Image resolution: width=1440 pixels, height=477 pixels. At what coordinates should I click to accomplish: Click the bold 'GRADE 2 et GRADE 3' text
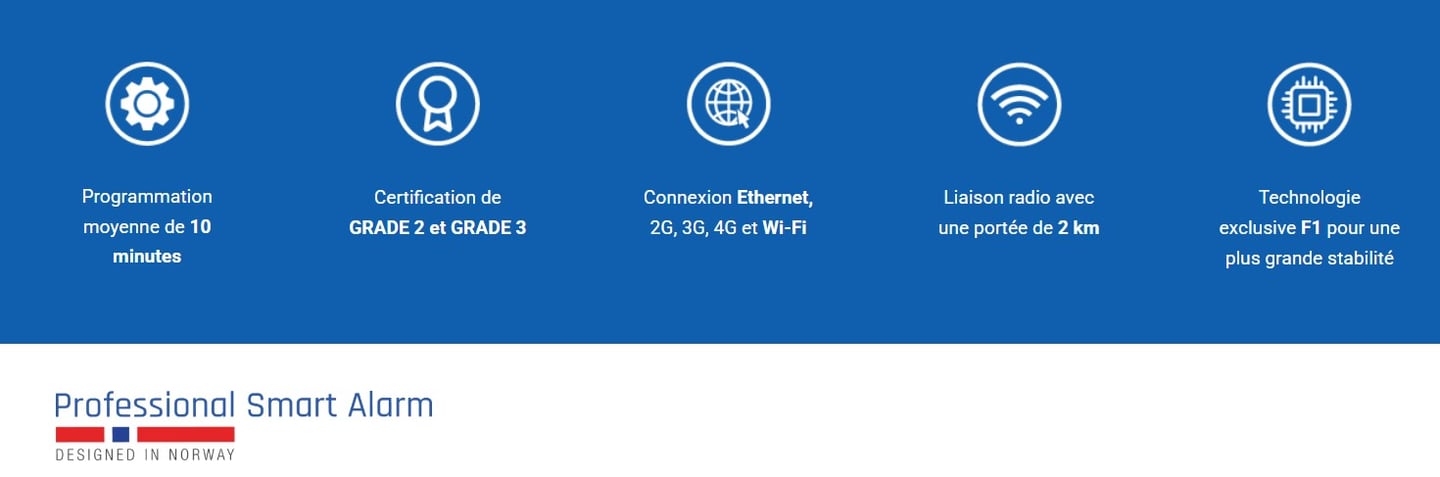point(438,228)
